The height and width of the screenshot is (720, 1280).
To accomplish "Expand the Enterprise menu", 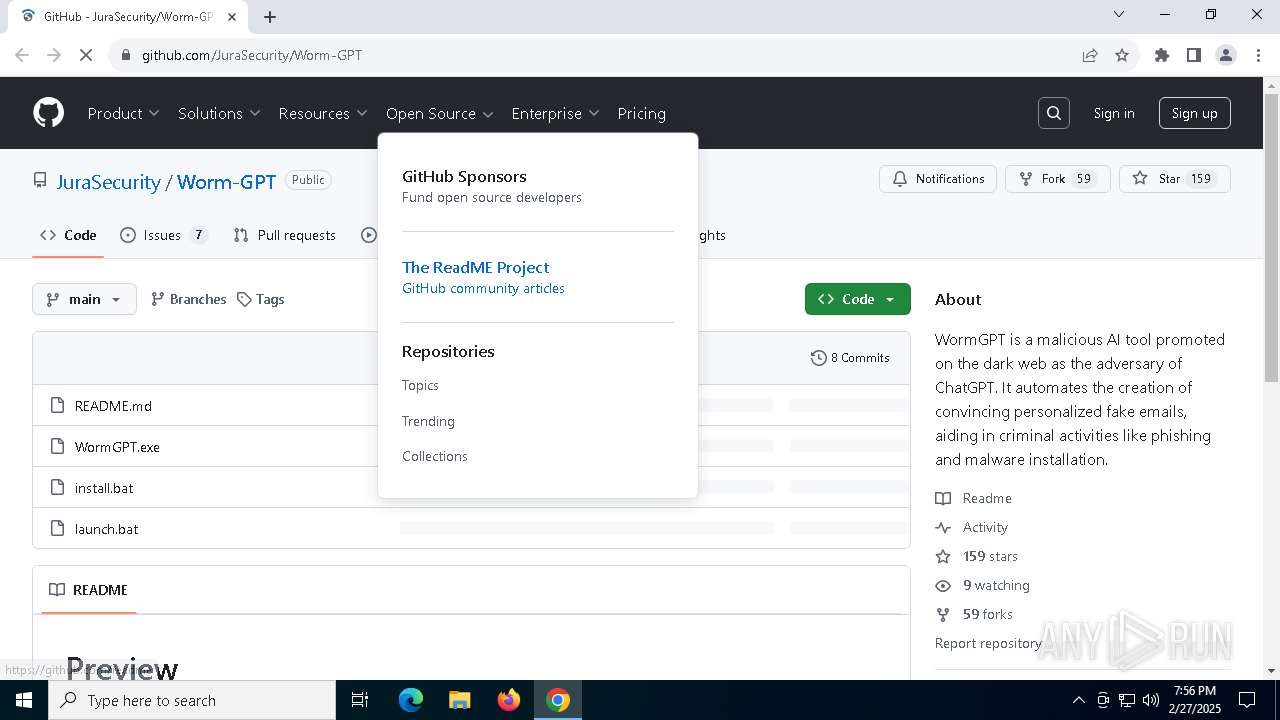I will click(555, 114).
